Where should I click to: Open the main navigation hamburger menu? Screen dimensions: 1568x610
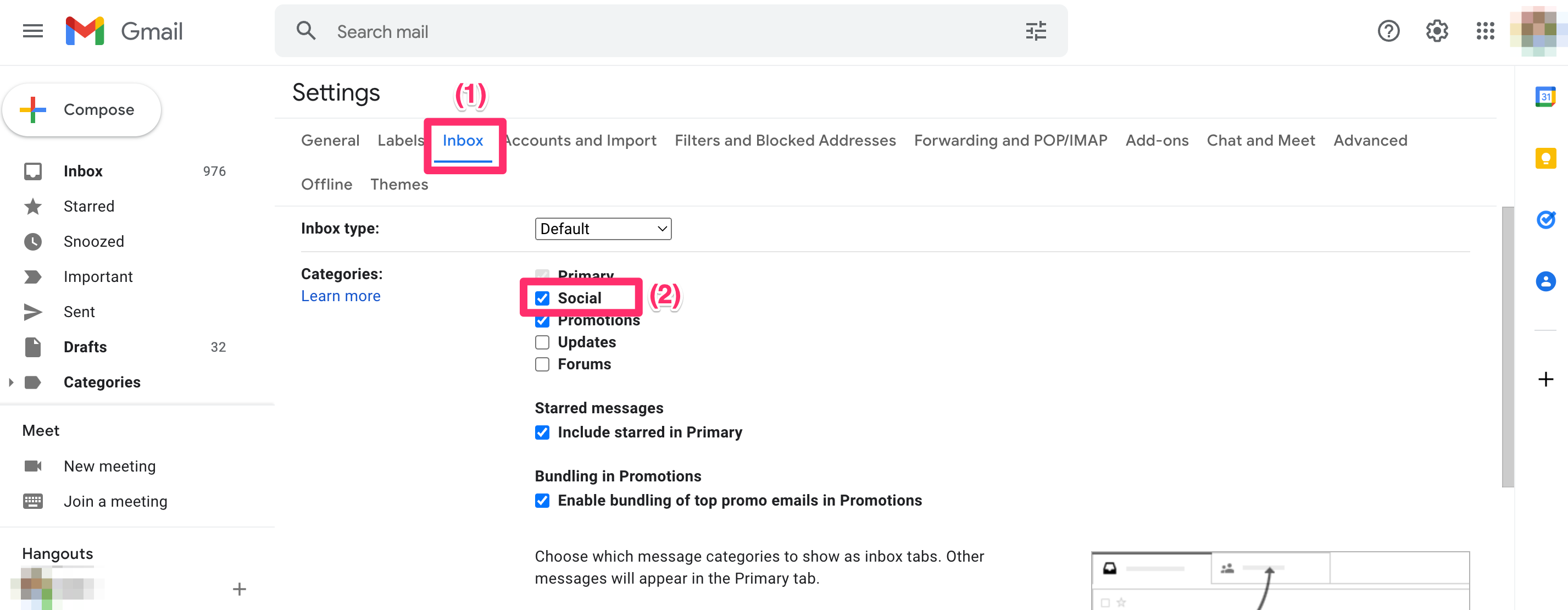(x=32, y=31)
